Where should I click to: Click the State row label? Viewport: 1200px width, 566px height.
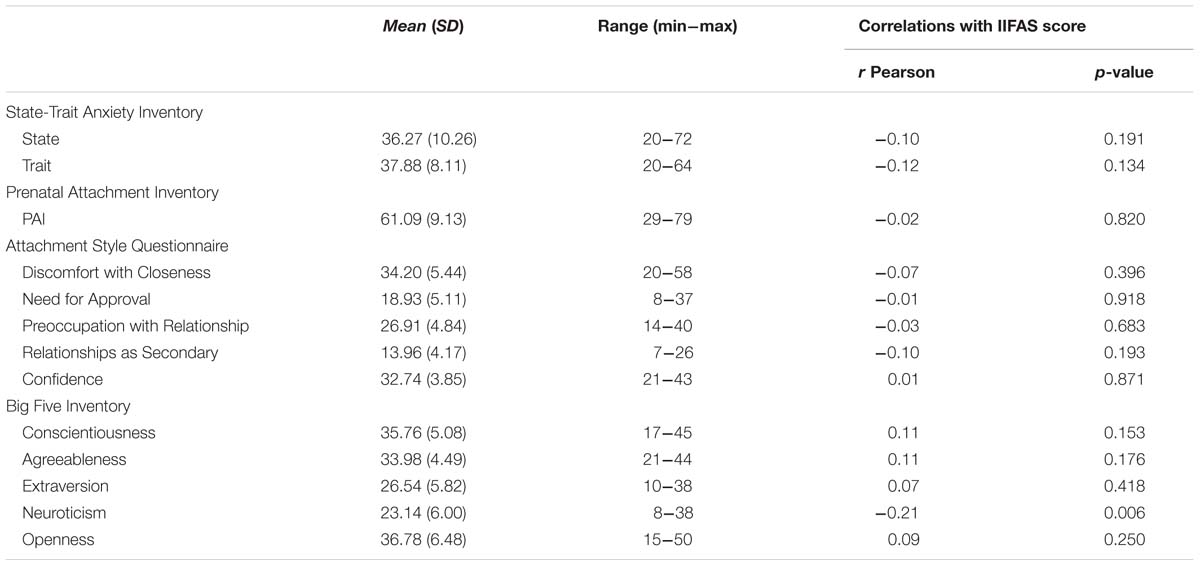[x=41, y=139]
